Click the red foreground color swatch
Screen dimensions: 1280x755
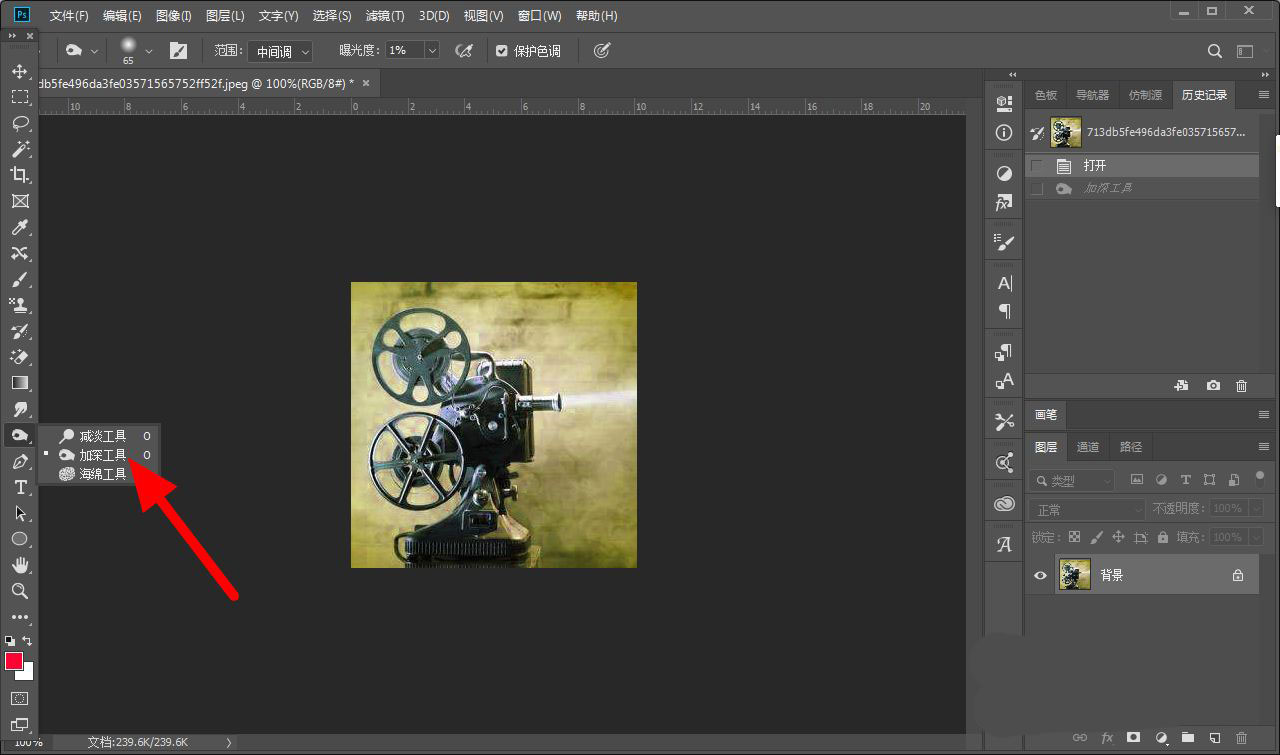(x=14, y=661)
